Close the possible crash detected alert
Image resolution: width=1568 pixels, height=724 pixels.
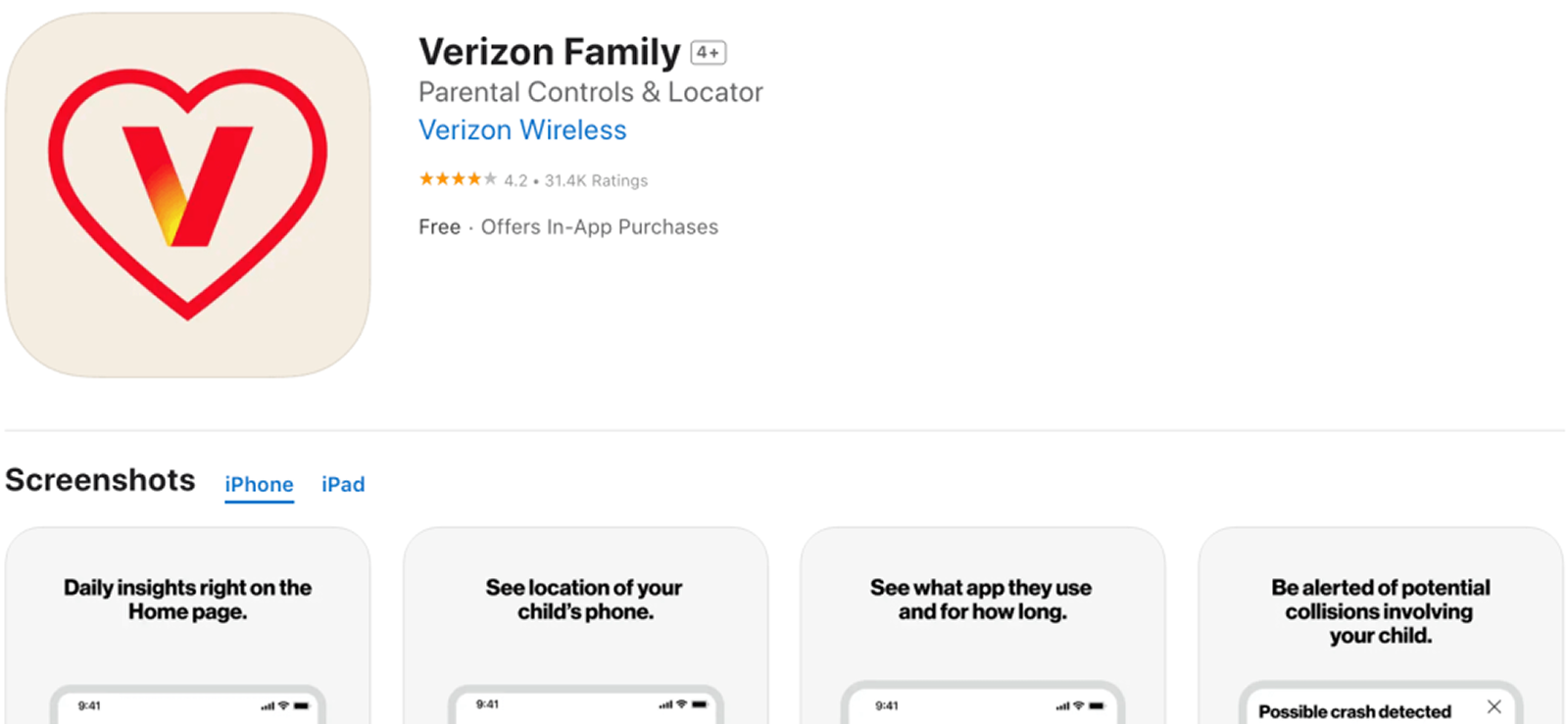1494,706
